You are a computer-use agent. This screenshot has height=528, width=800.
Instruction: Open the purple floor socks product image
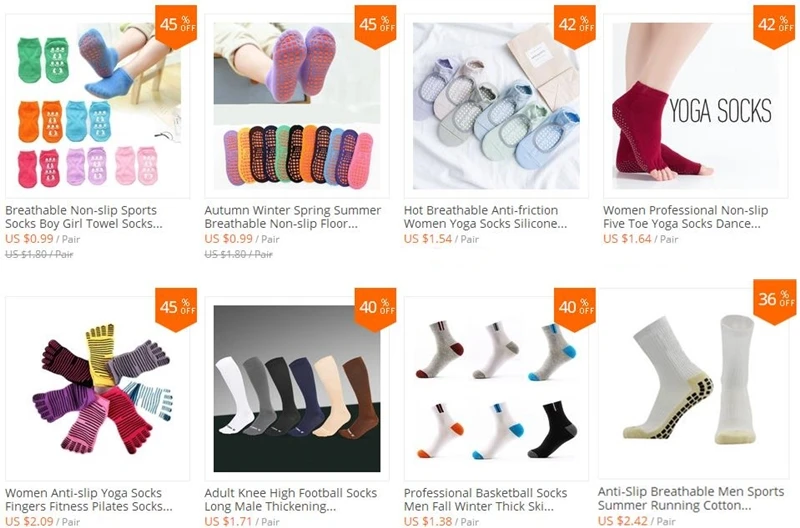point(297,106)
